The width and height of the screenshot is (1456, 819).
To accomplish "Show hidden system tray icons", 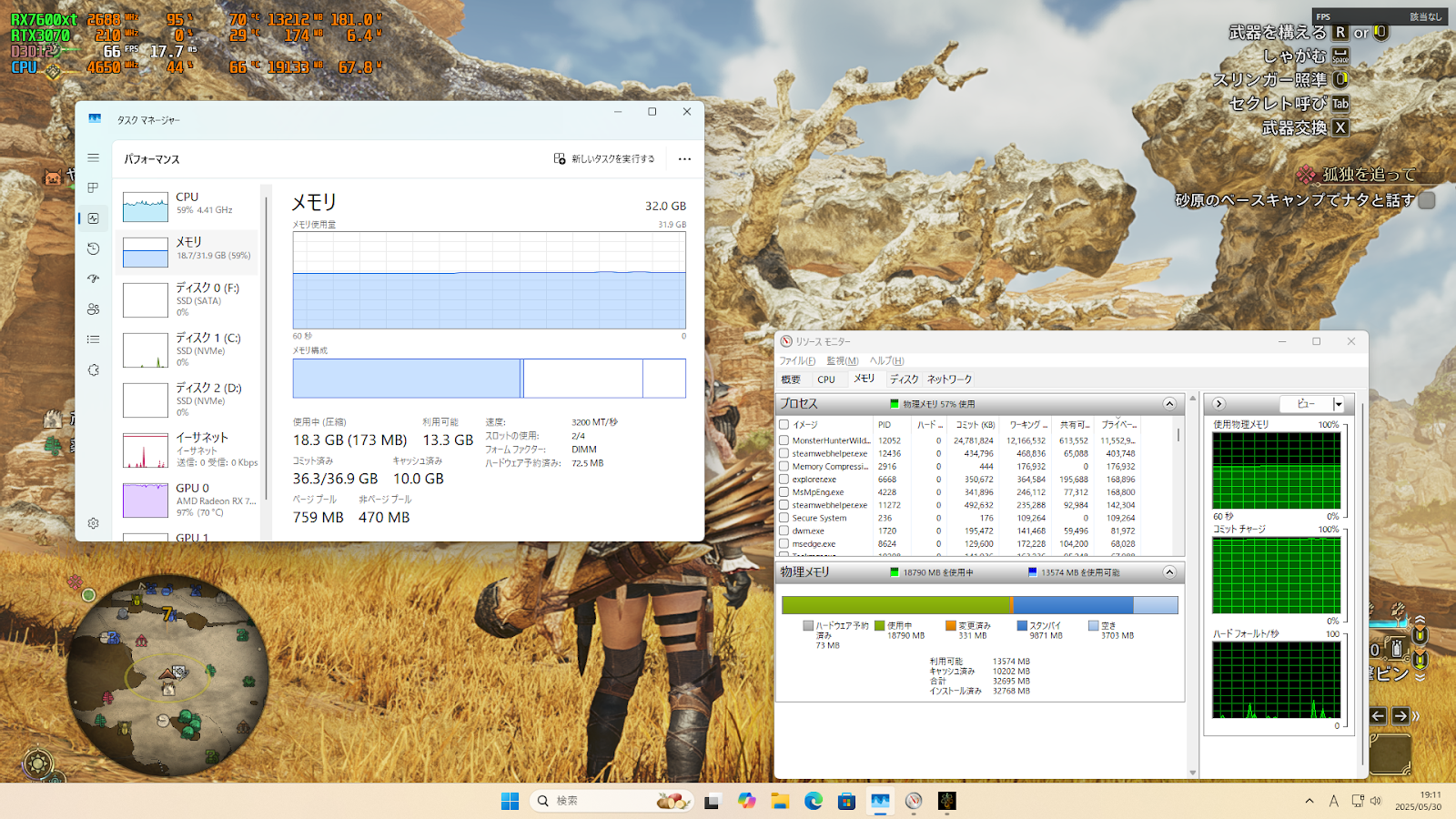I will click(1309, 801).
